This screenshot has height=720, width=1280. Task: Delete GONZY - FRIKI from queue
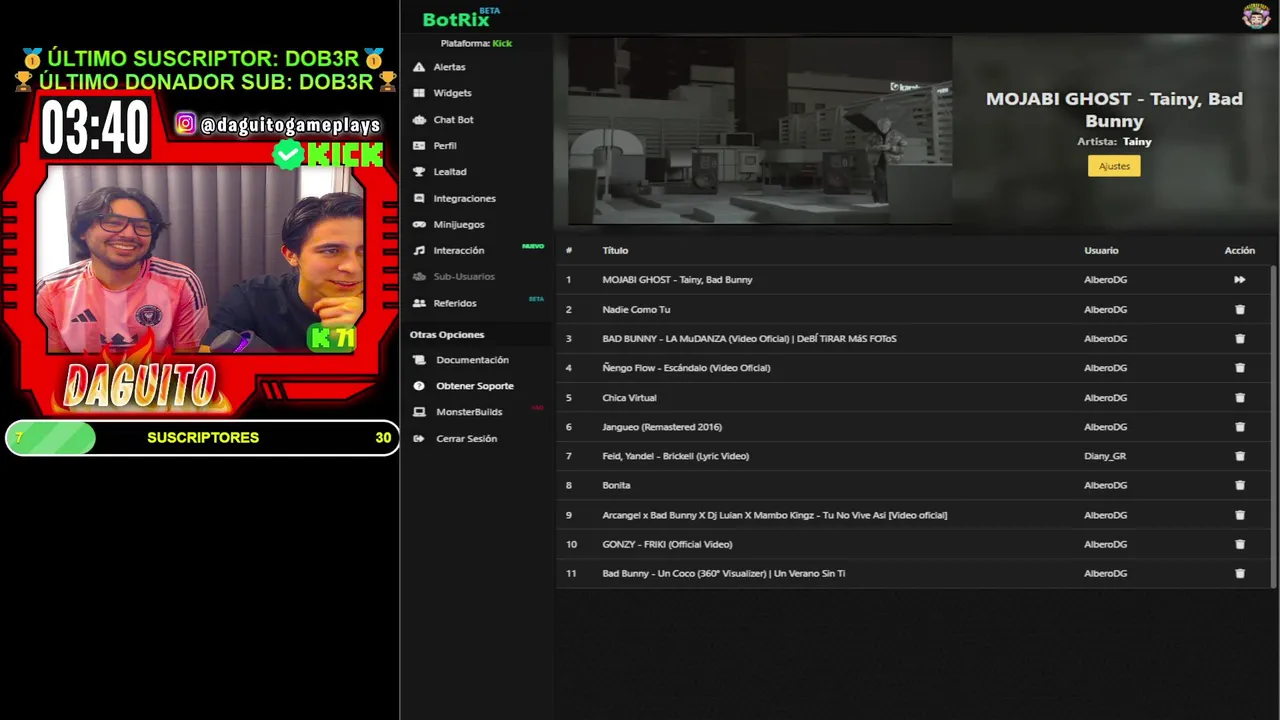click(1240, 544)
